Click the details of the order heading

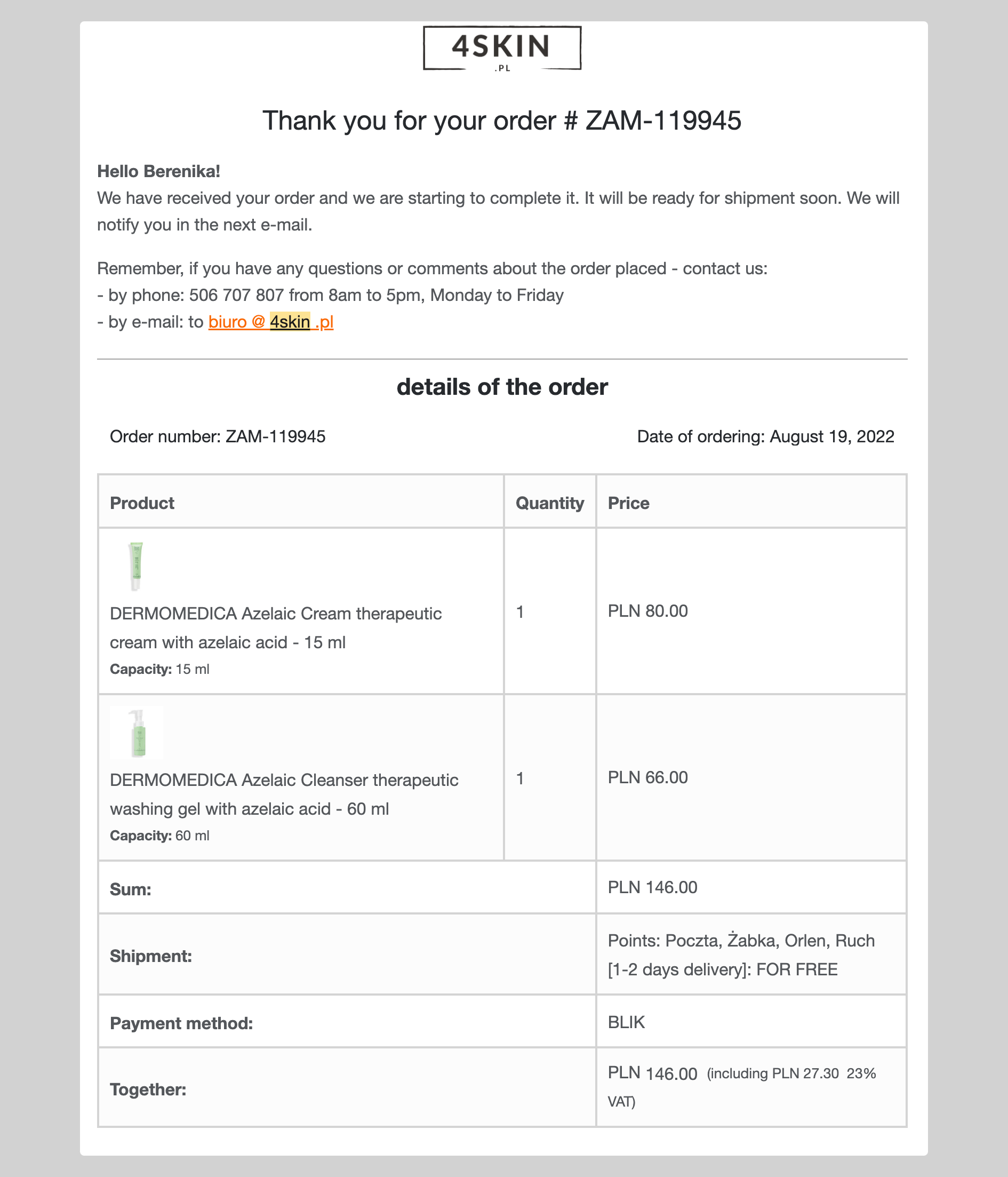[x=502, y=387]
